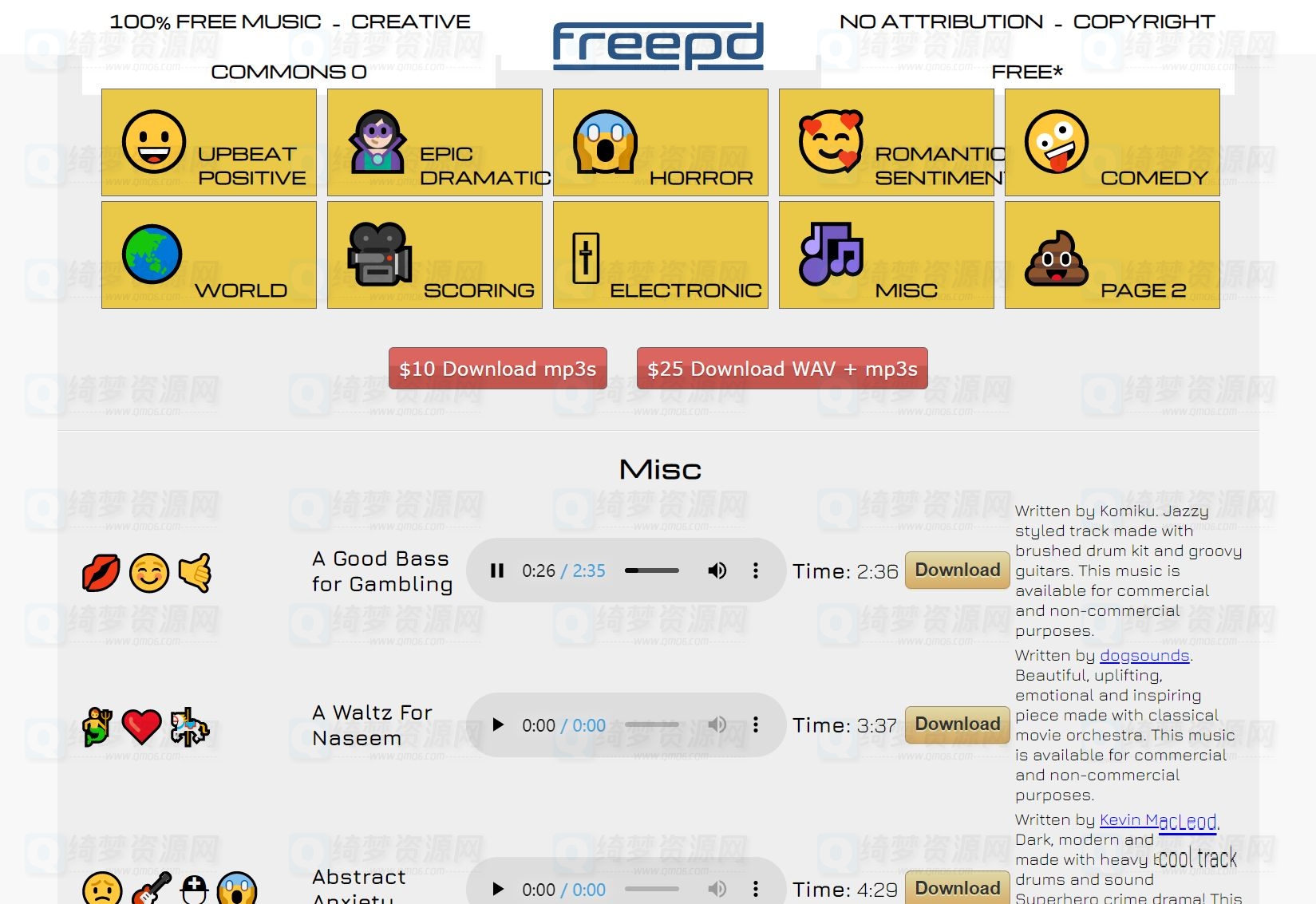Click the blushing smile emoji beside A Good Bass

click(x=149, y=573)
